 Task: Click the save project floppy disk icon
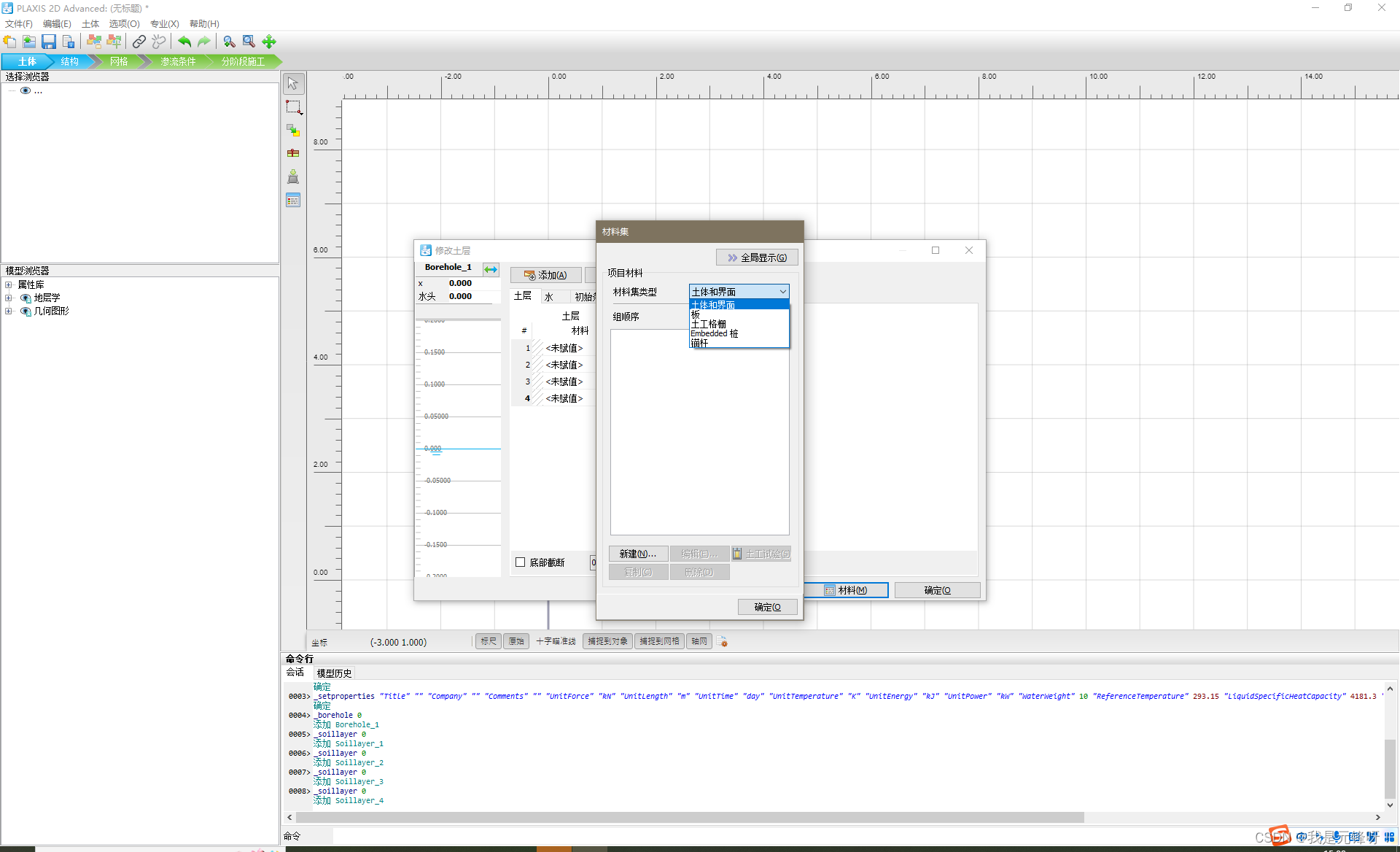[49, 42]
